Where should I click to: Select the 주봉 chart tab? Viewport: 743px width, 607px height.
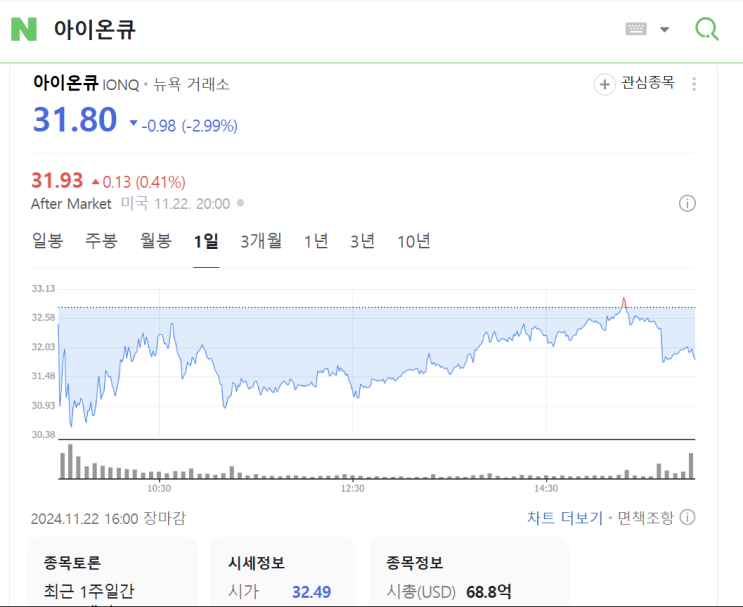(101, 241)
